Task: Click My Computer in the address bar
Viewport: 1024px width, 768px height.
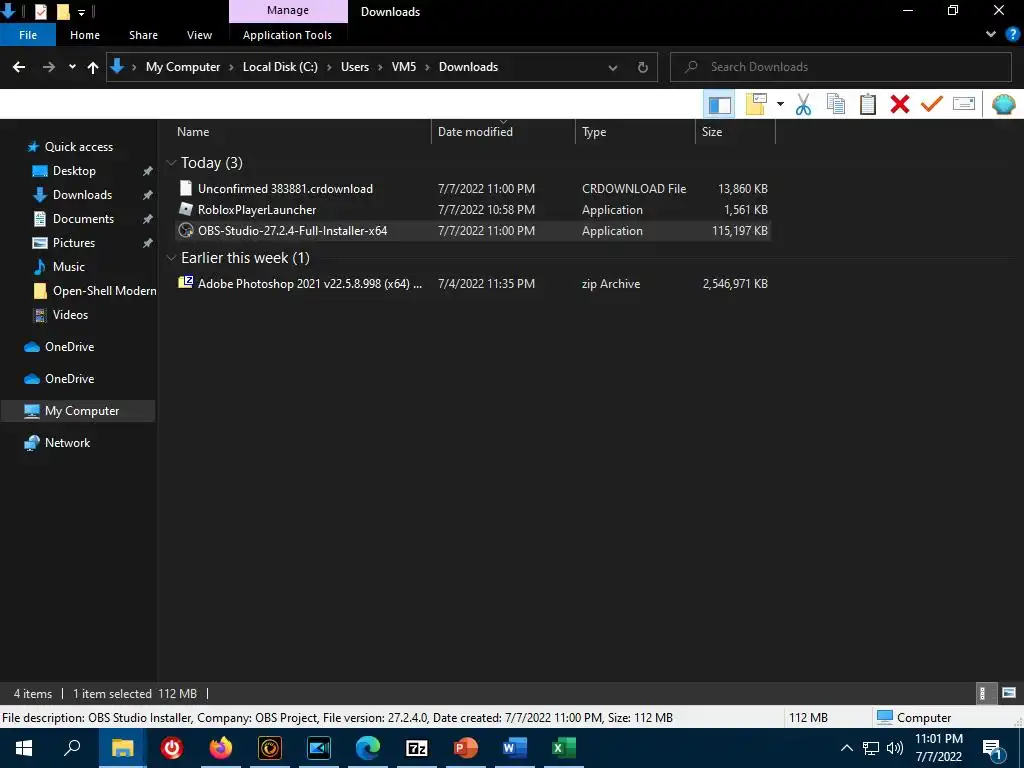Action: pyautogui.click(x=183, y=67)
